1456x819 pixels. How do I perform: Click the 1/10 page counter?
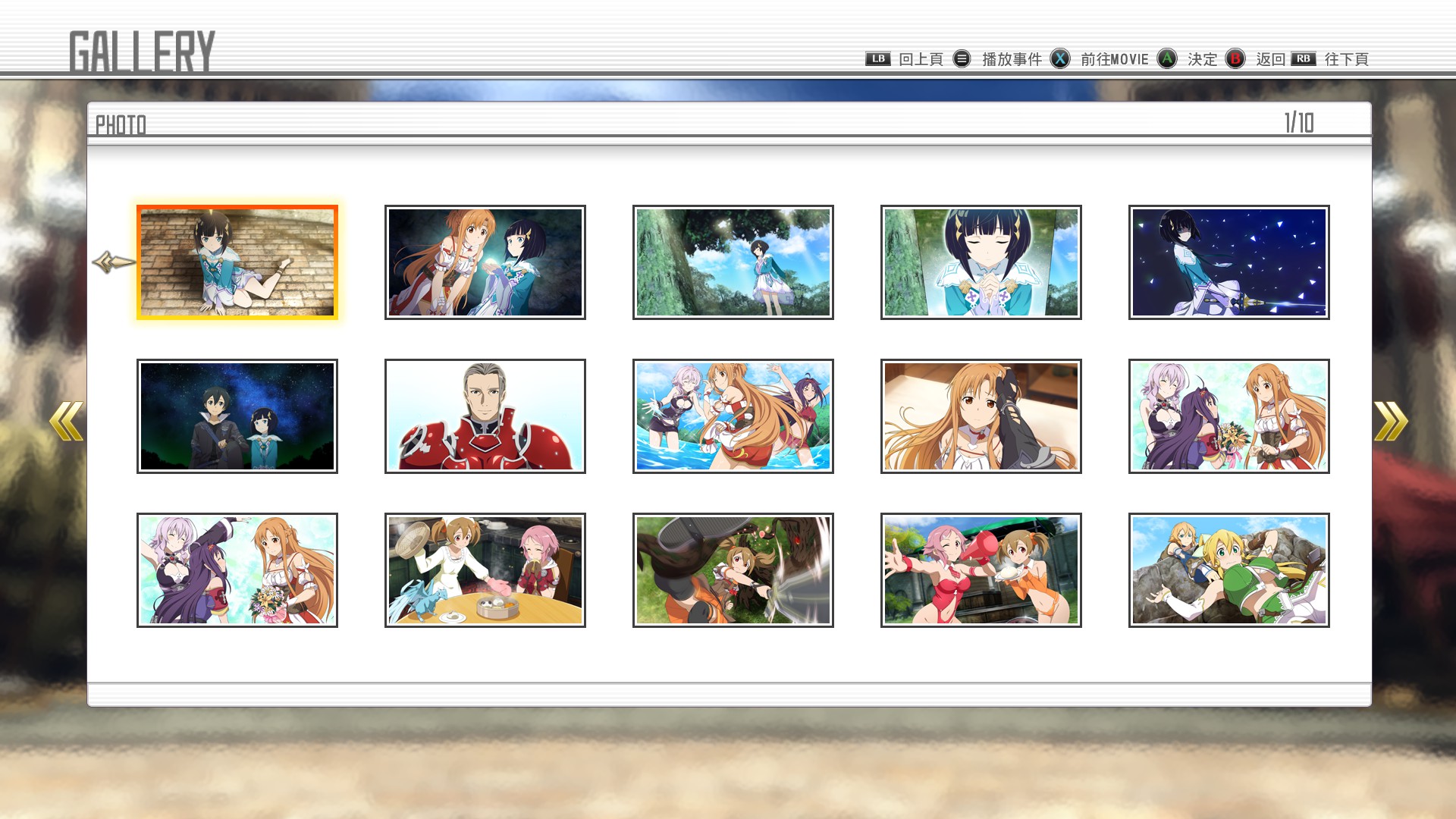click(x=1299, y=123)
